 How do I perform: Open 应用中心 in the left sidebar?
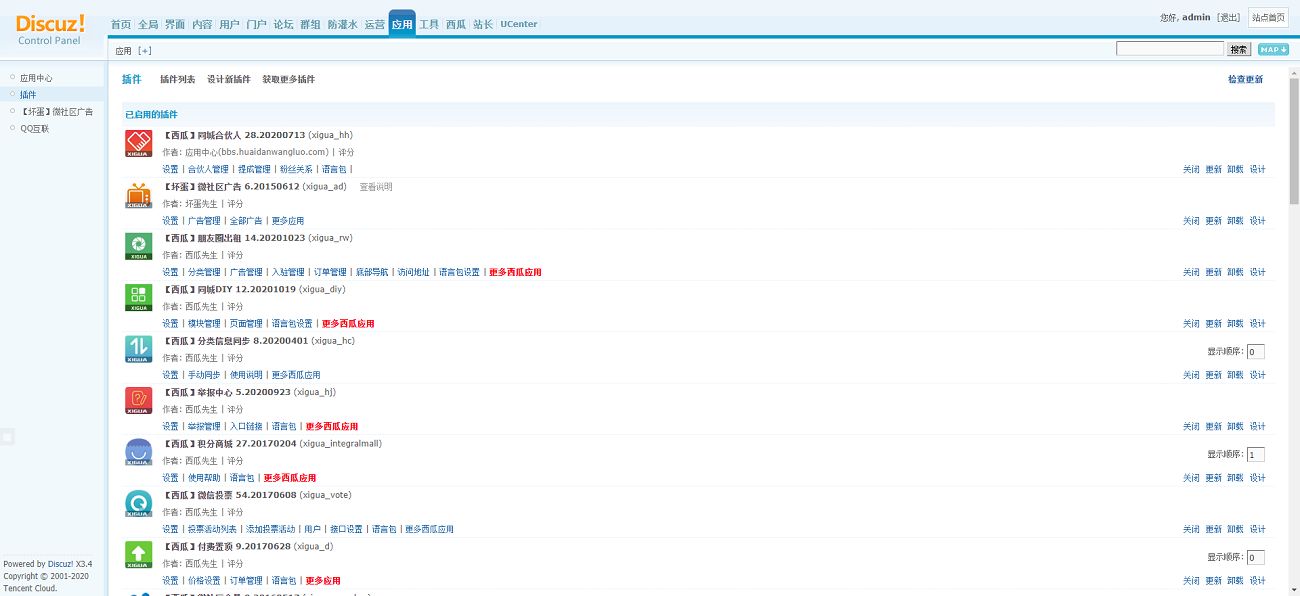pos(36,78)
